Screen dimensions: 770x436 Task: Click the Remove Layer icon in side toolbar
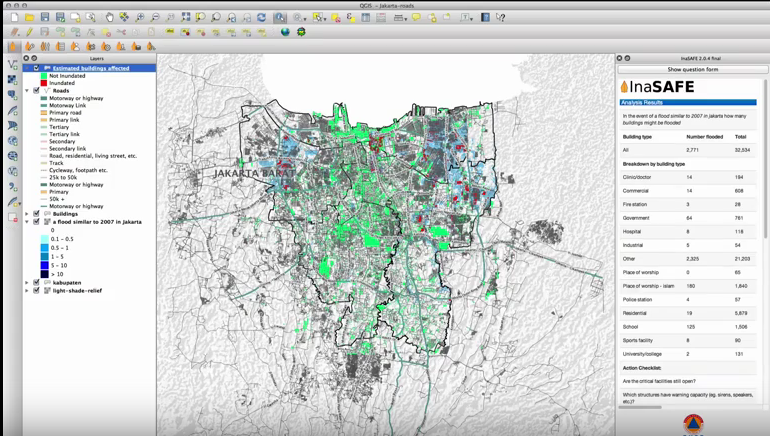tap(13, 218)
